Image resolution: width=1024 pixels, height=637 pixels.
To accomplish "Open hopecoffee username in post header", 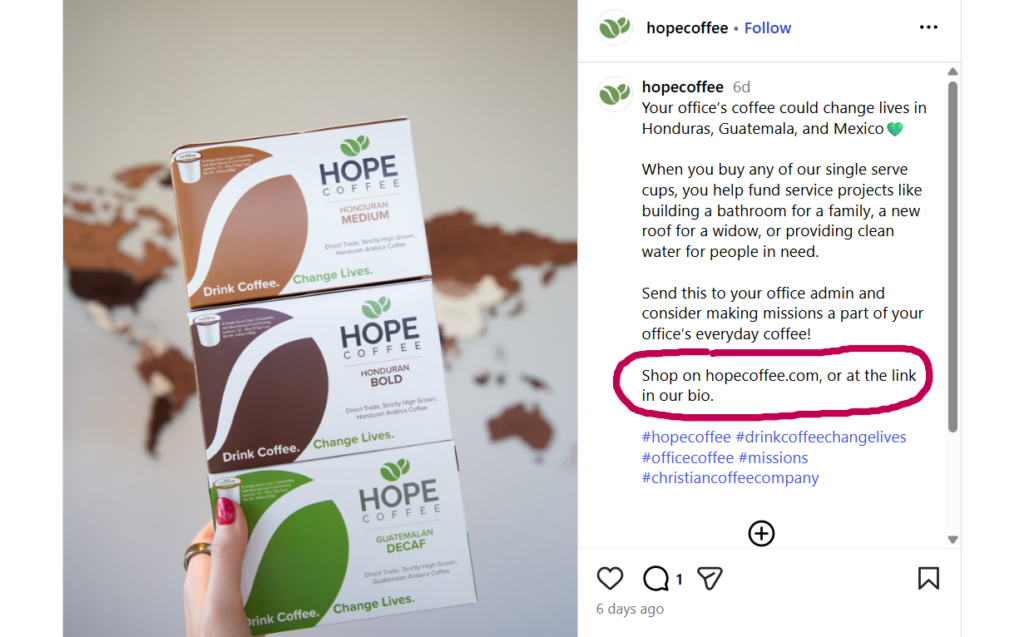I will 687,28.
